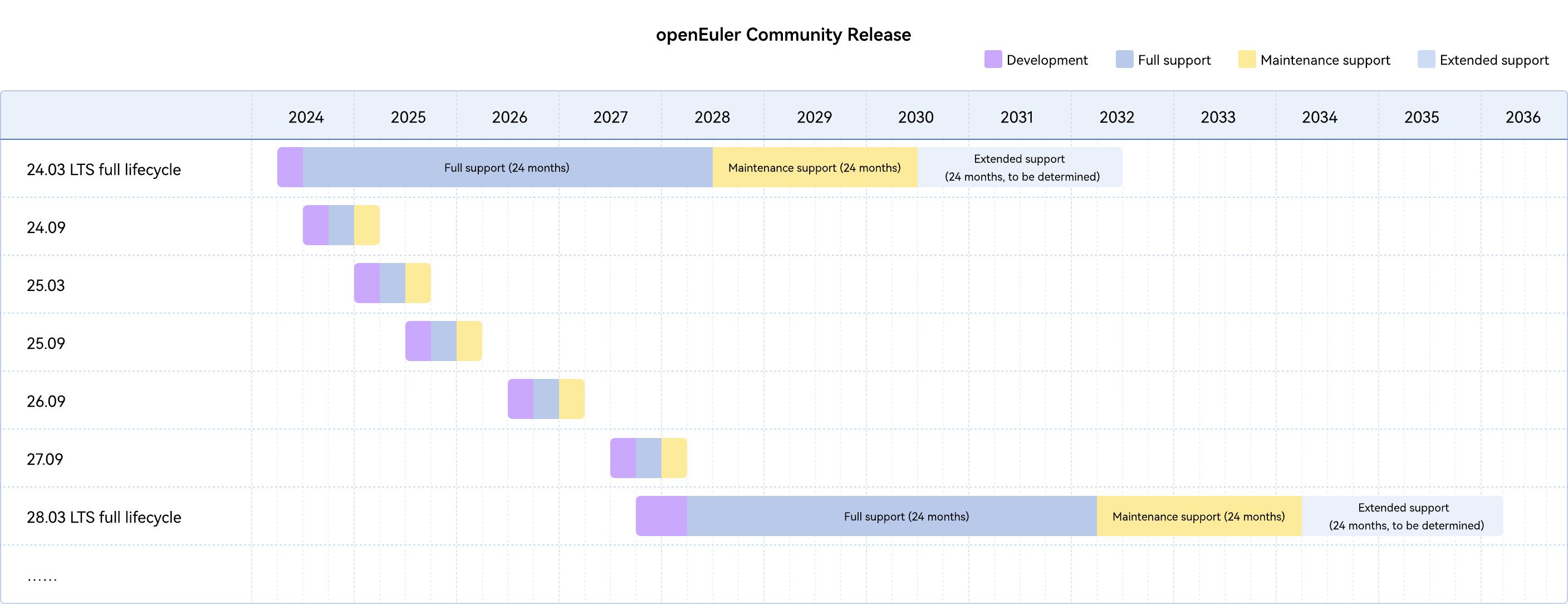The image size is (1568, 604).
Task: Click the openEuler Community Release title
Action: [x=783, y=35]
